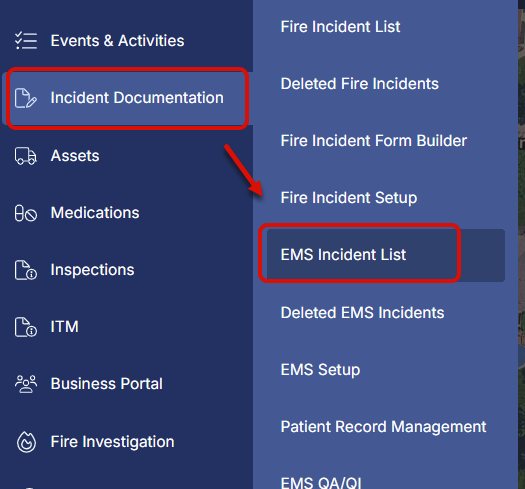The image size is (525, 489).
Task: Click the Inspections document icon
Action: pyautogui.click(x=25, y=270)
